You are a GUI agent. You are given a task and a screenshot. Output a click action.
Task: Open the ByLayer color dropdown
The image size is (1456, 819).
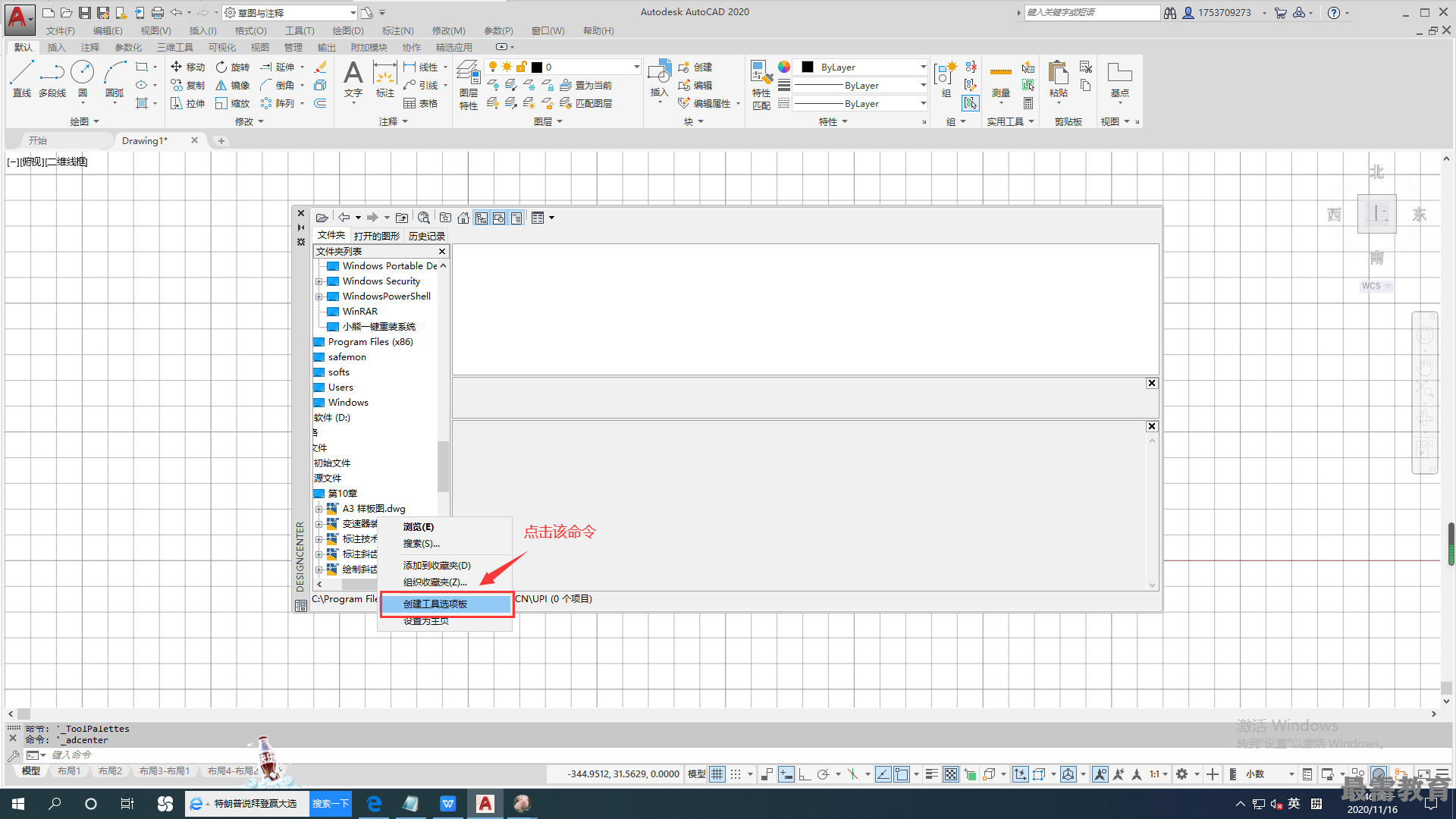click(923, 67)
